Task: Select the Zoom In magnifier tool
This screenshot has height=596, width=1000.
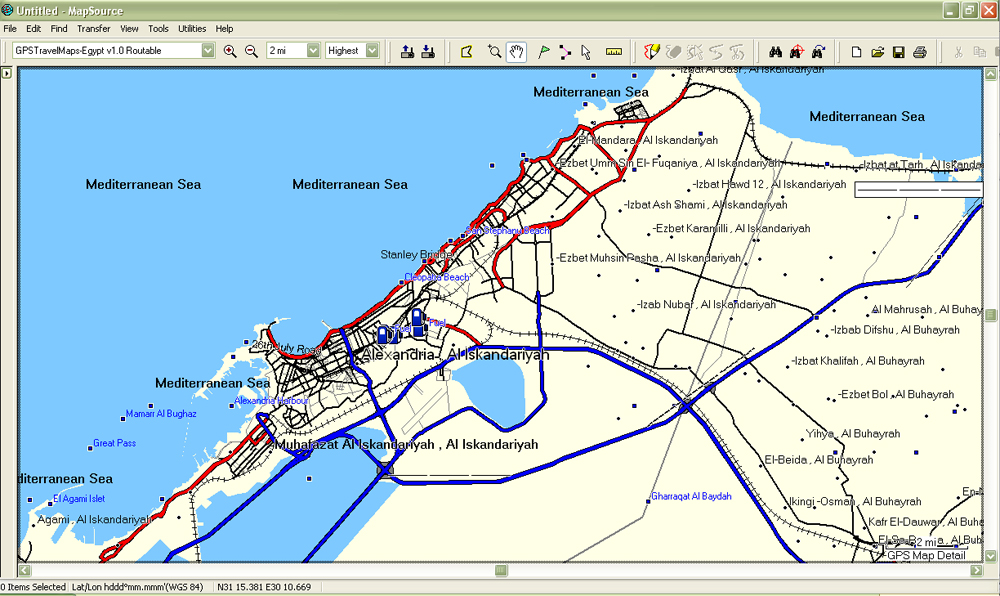Action: pyautogui.click(x=230, y=51)
